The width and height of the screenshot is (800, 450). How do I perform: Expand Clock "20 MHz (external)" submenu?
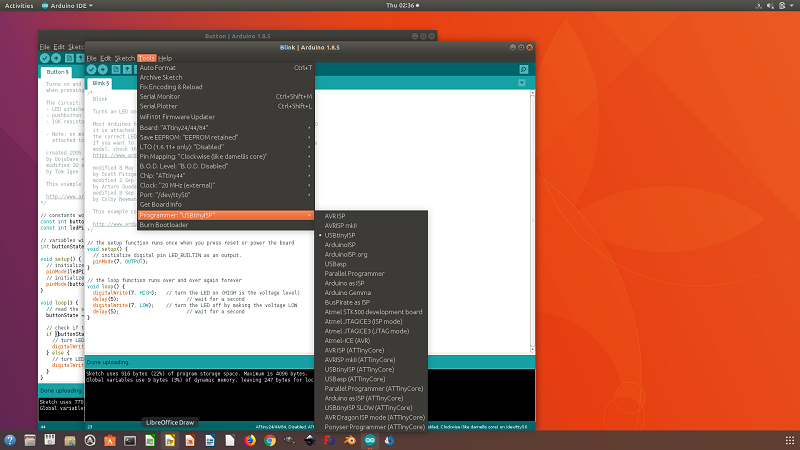226,185
